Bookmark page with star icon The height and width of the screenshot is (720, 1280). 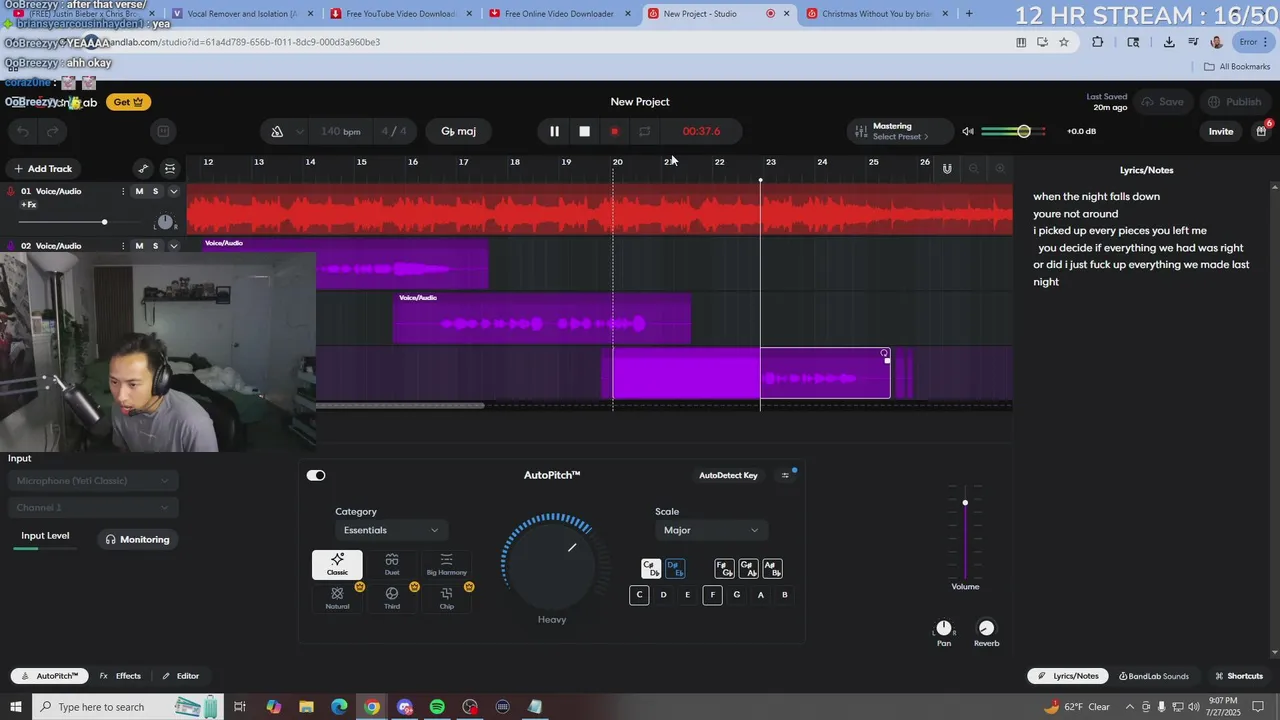point(1064,42)
